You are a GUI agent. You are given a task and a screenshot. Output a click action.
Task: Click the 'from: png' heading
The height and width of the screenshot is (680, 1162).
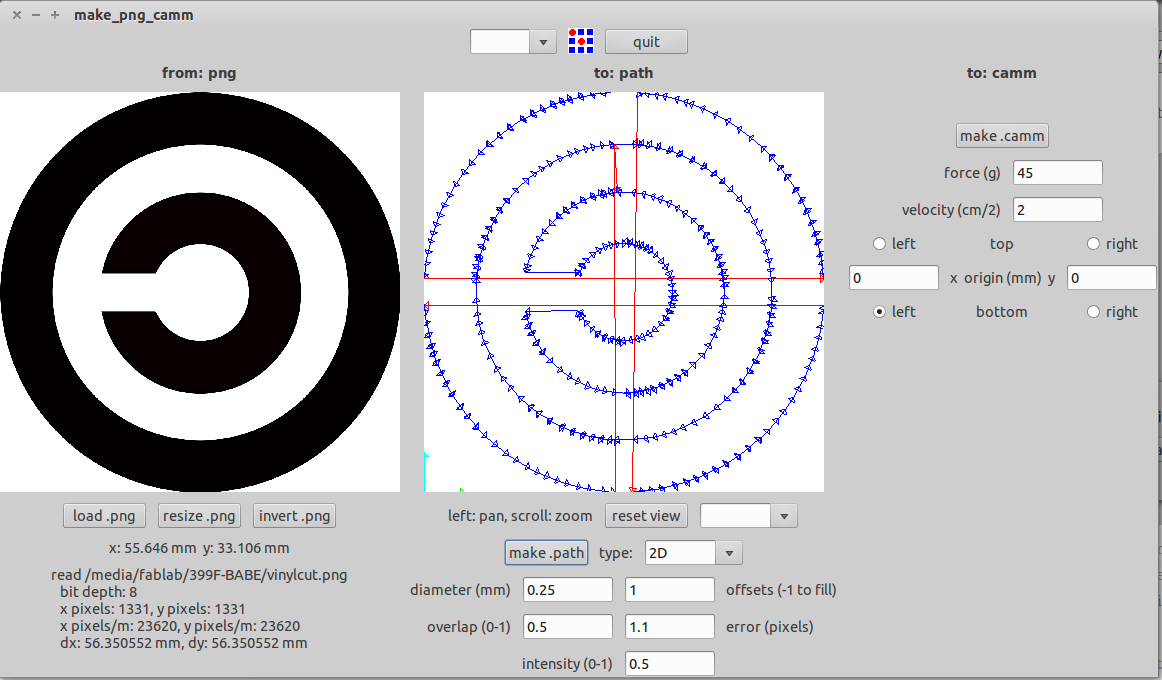tap(199, 73)
